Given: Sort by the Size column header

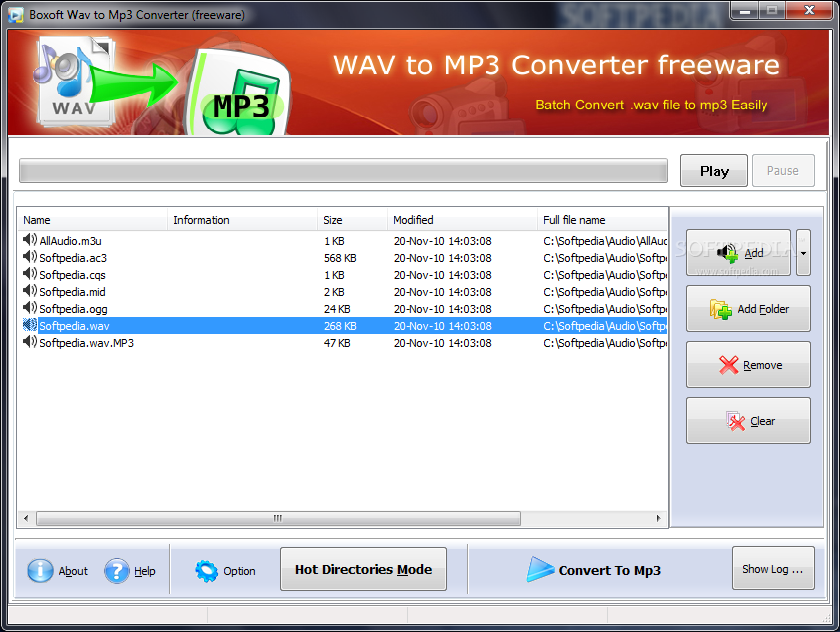Looking at the screenshot, I should [x=352, y=220].
